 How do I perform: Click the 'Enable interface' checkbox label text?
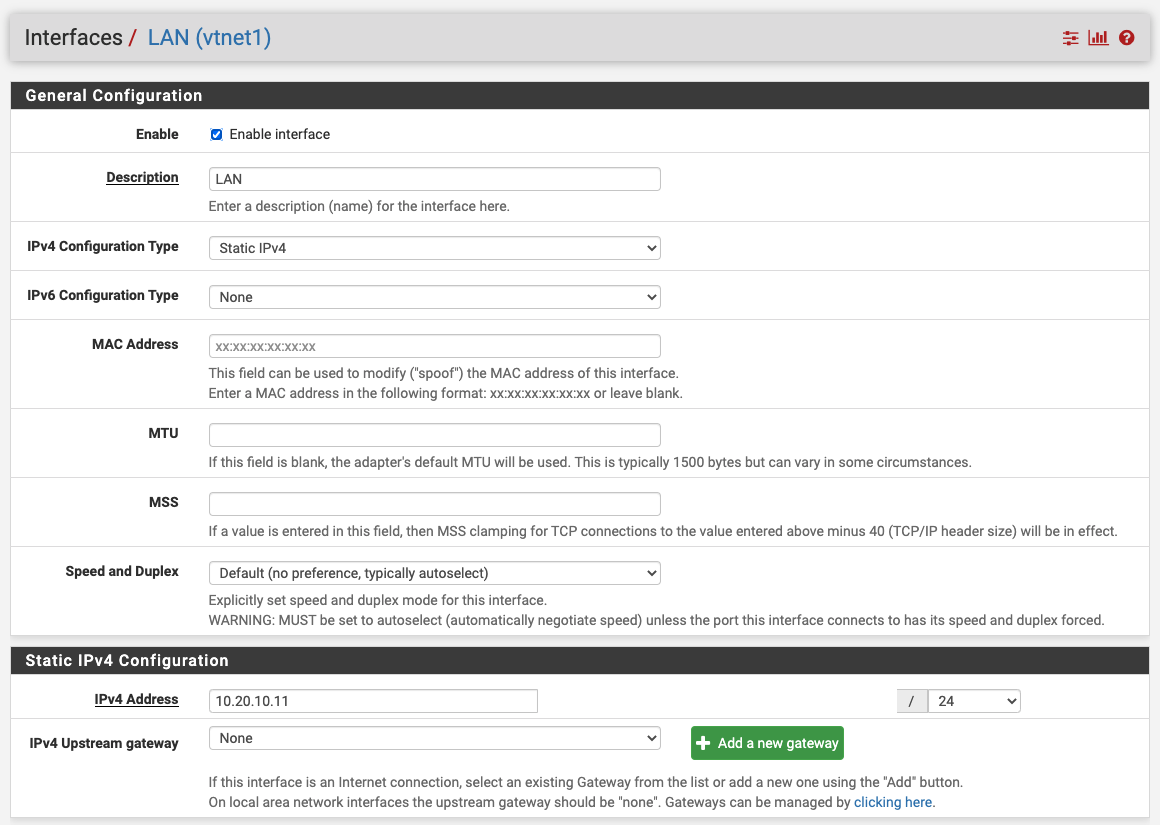coord(280,135)
